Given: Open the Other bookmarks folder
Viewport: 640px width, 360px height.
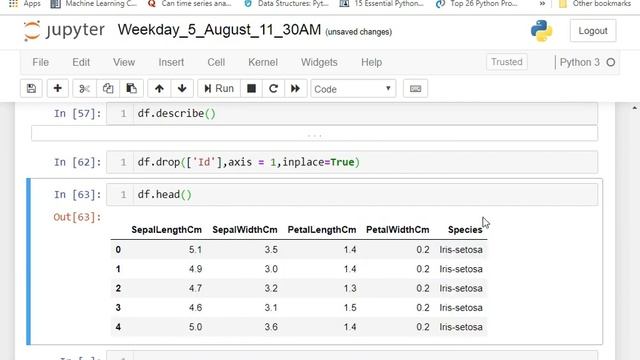Looking at the screenshot, I should point(595,4).
